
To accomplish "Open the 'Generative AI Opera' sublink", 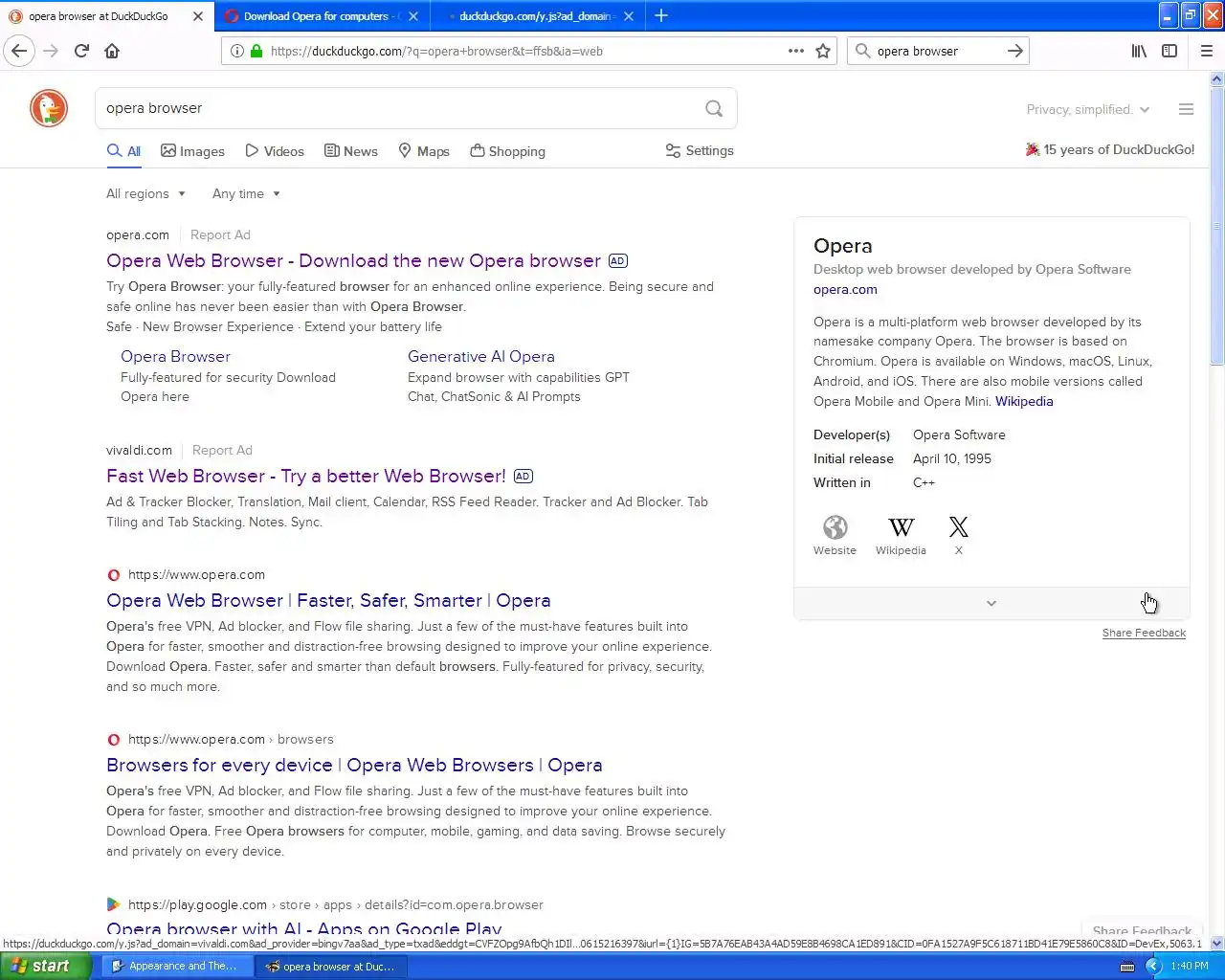I will pyautogui.click(x=481, y=356).
